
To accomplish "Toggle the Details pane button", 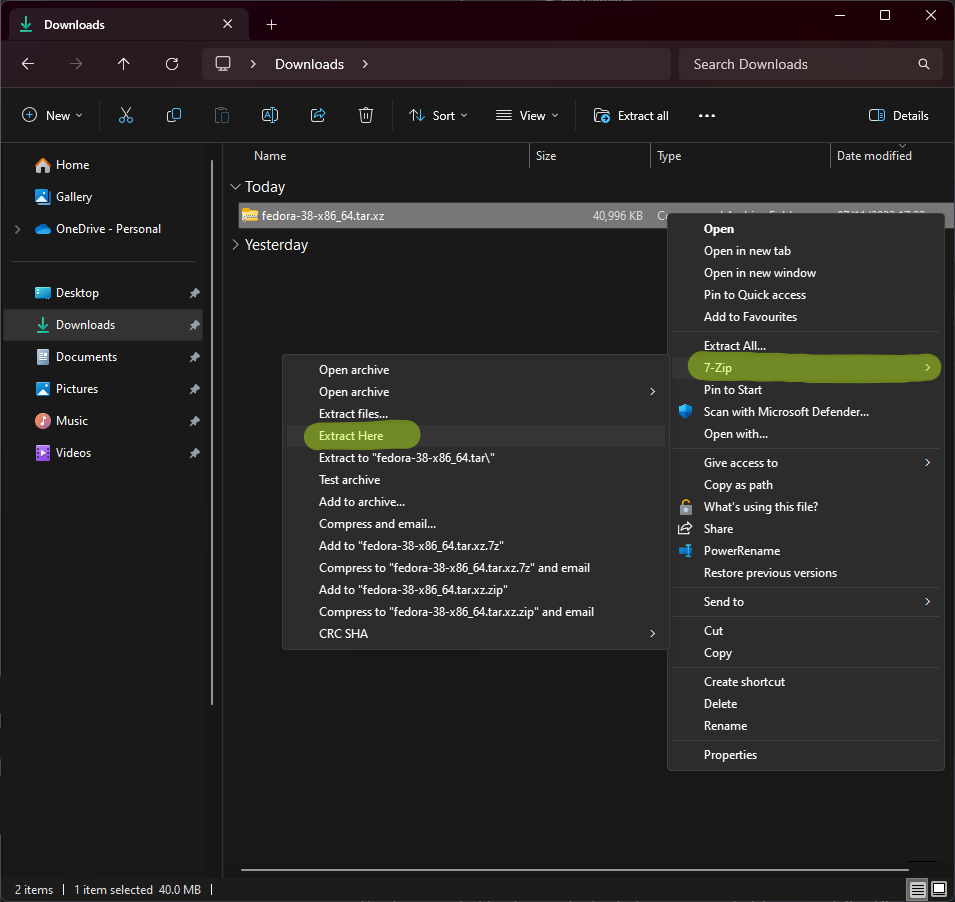I will click(x=899, y=116).
